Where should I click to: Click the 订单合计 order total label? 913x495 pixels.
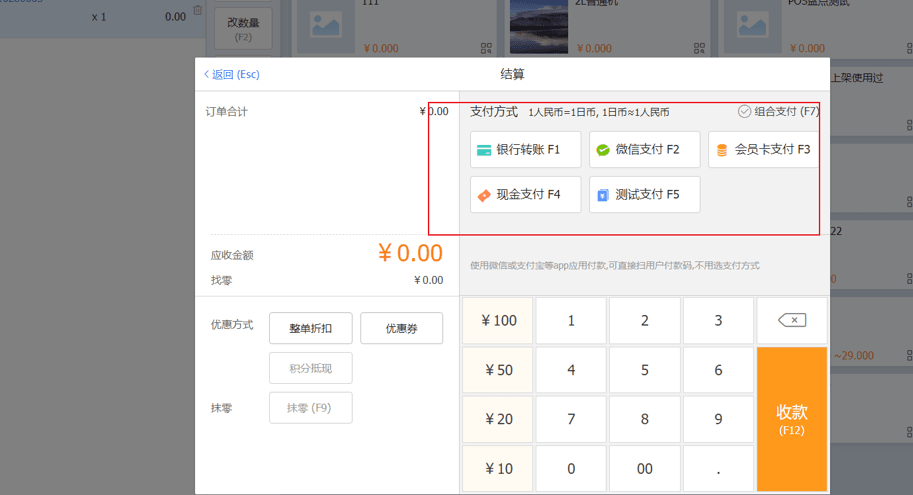[x=227, y=112]
